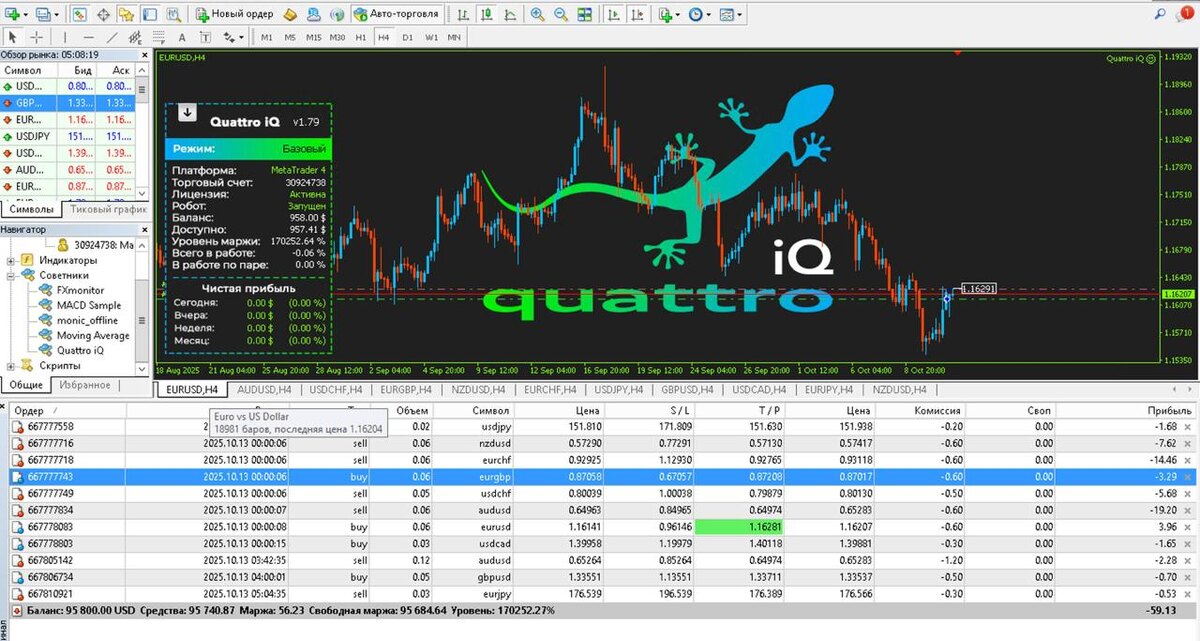Switch chart to line chart style

pos(510,14)
